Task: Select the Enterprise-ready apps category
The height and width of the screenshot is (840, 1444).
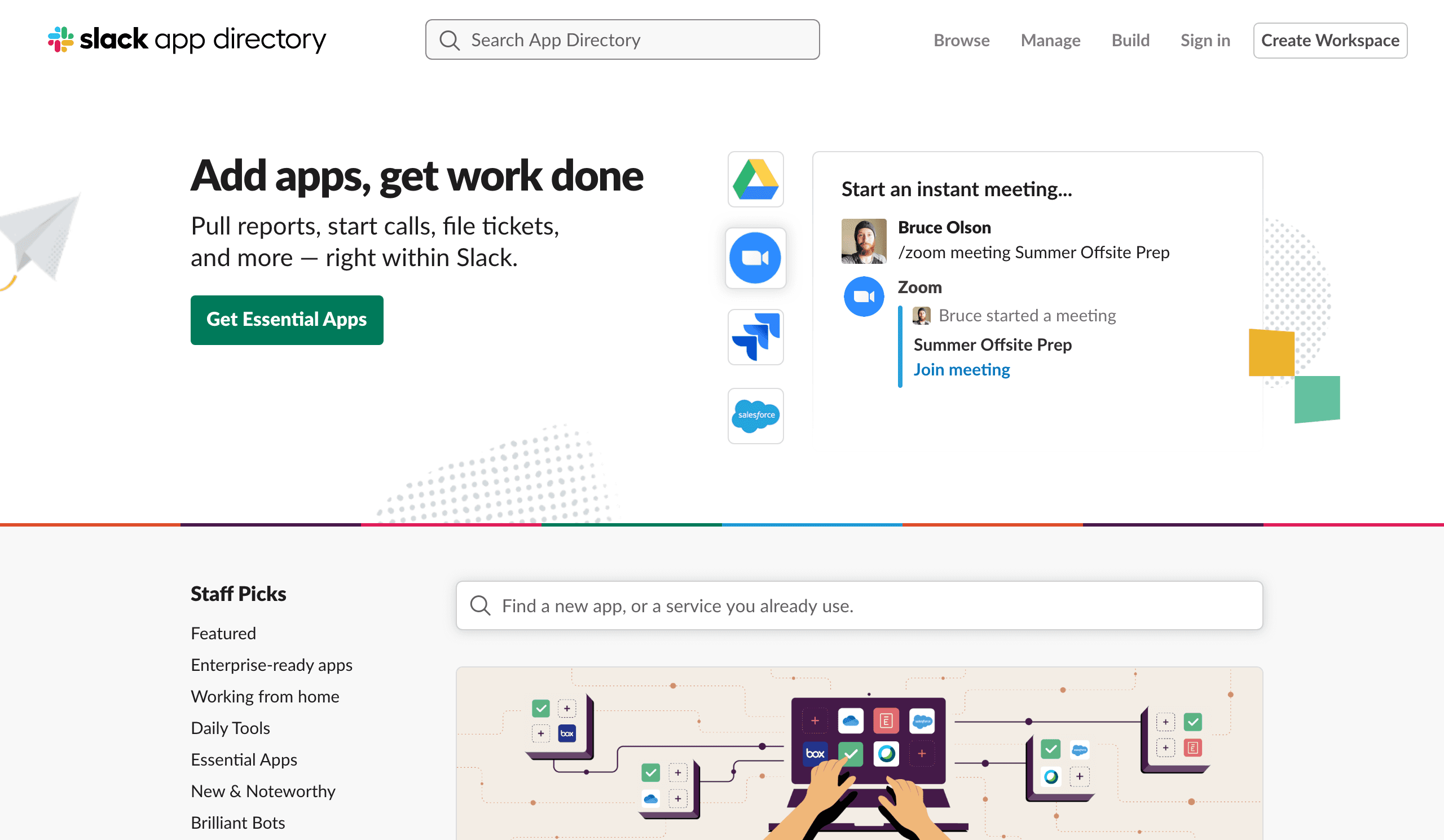Action: point(271,663)
